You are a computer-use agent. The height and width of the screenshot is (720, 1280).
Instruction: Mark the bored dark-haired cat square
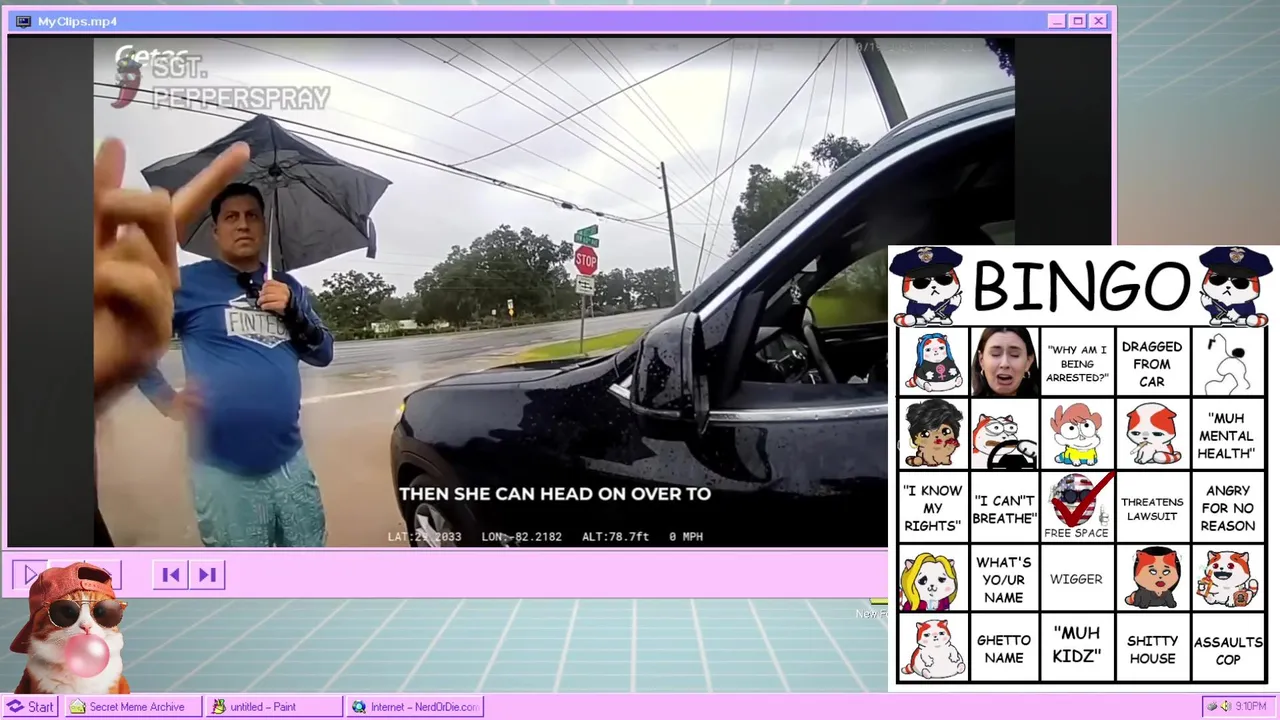click(x=1151, y=578)
